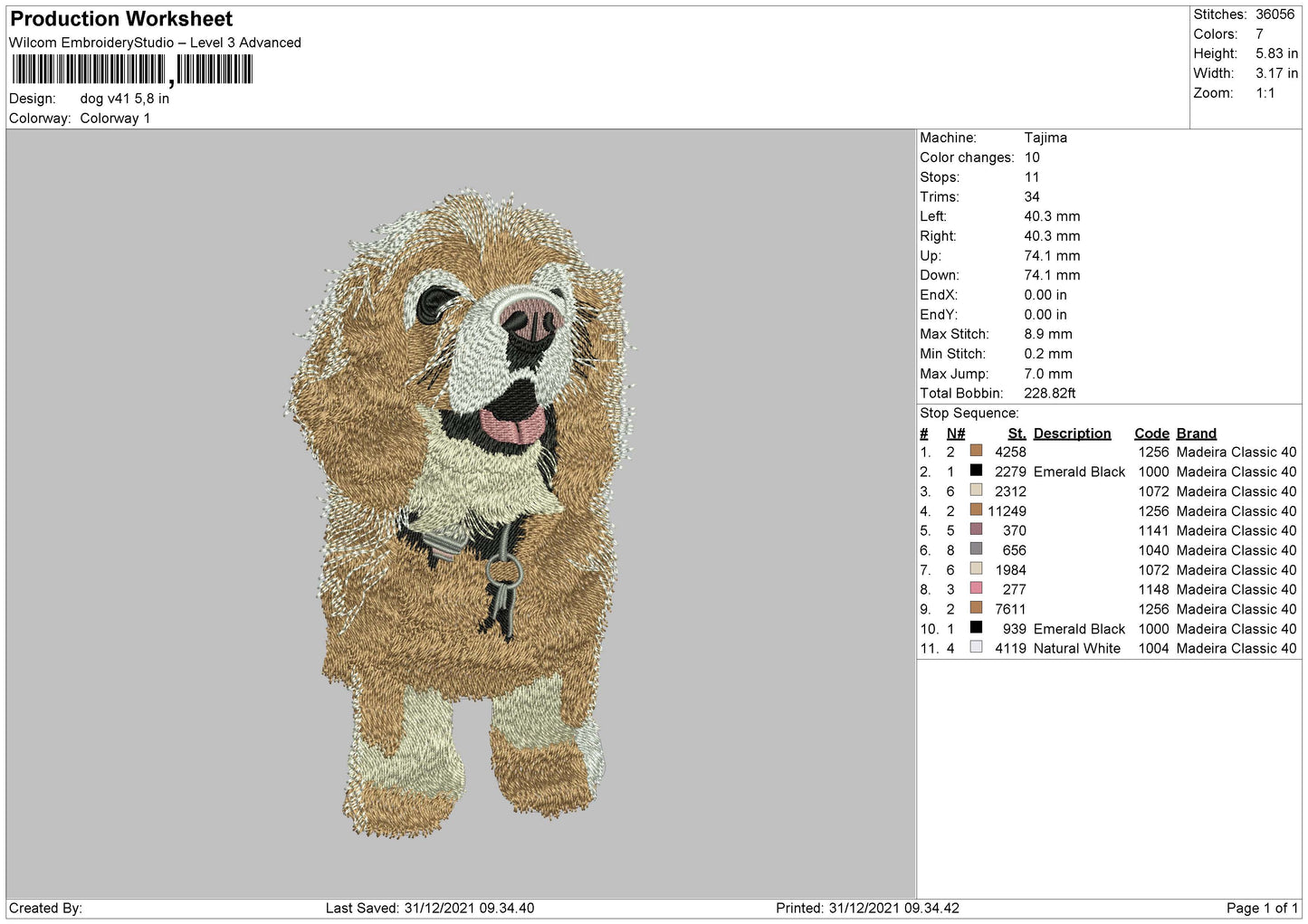
Task: Select the "Printed: 31/12/2021 09.34.42" text
Action: tap(868, 909)
